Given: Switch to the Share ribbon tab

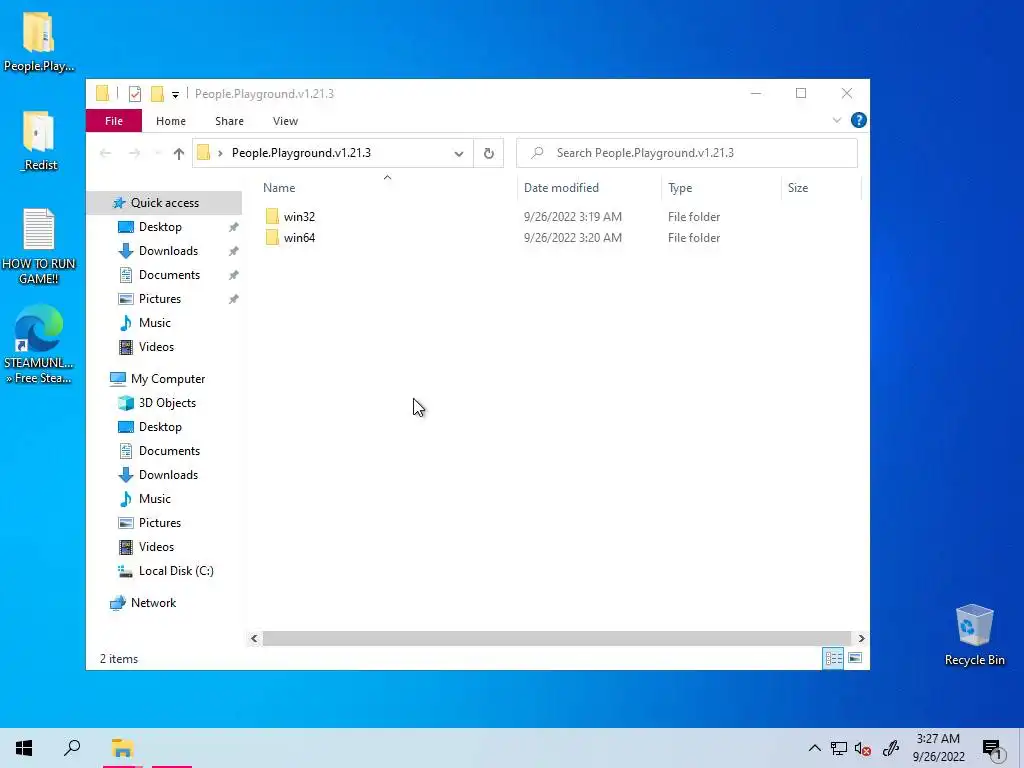Looking at the screenshot, I should coord(229,121).
